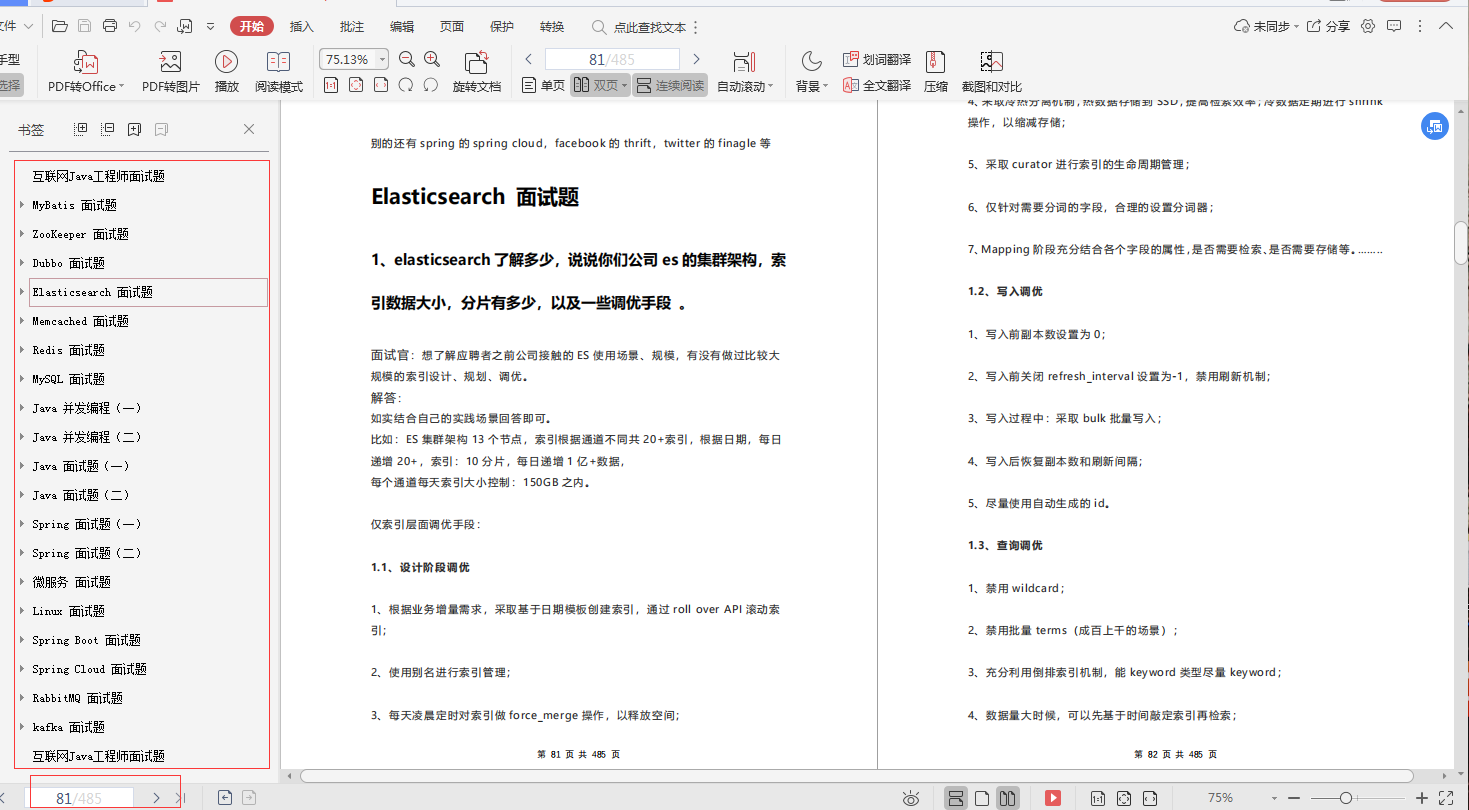
Task: Click the fit page icon in ribbon
Action: (356, 85)
